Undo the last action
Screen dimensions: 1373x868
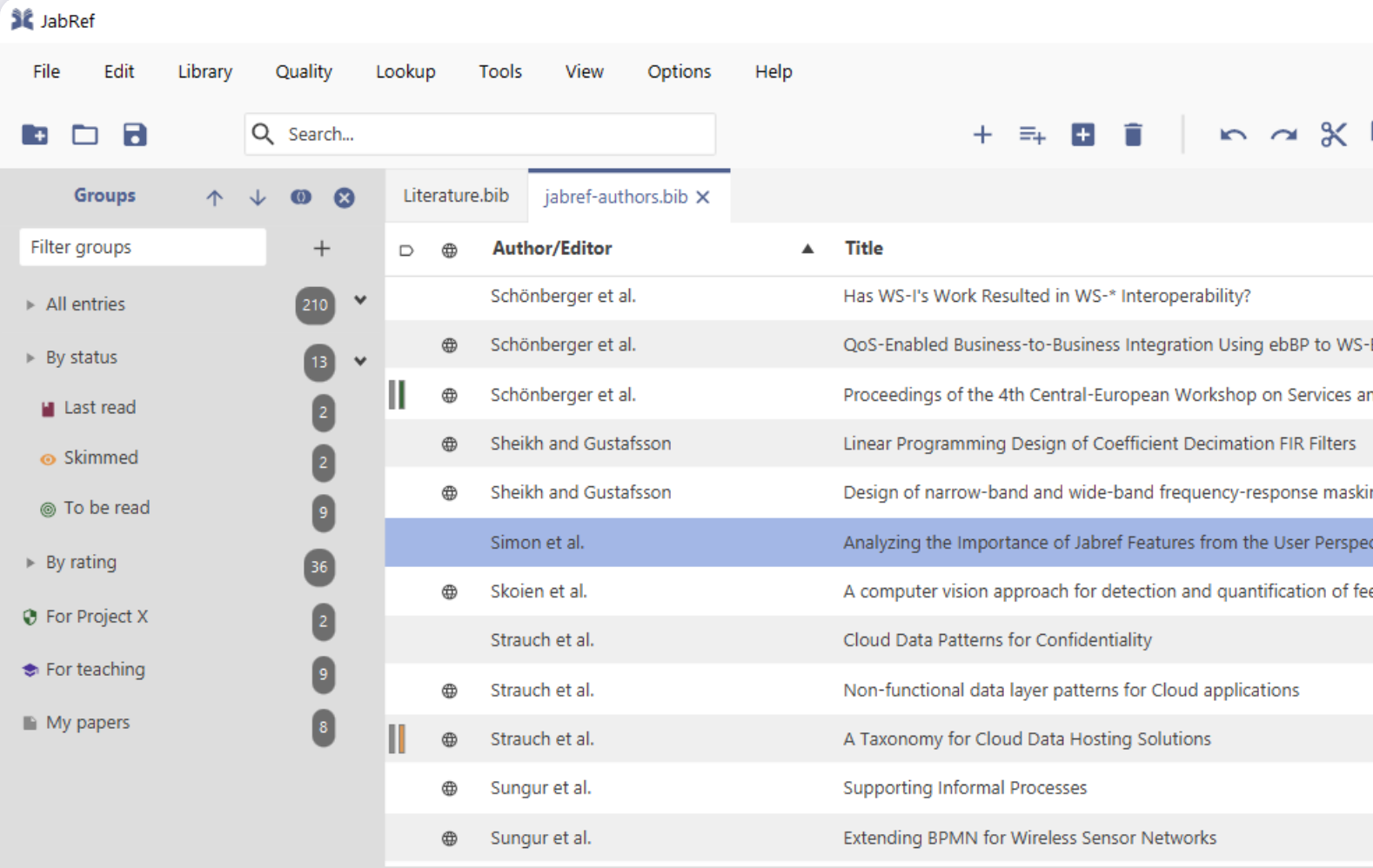(1233, 135)
